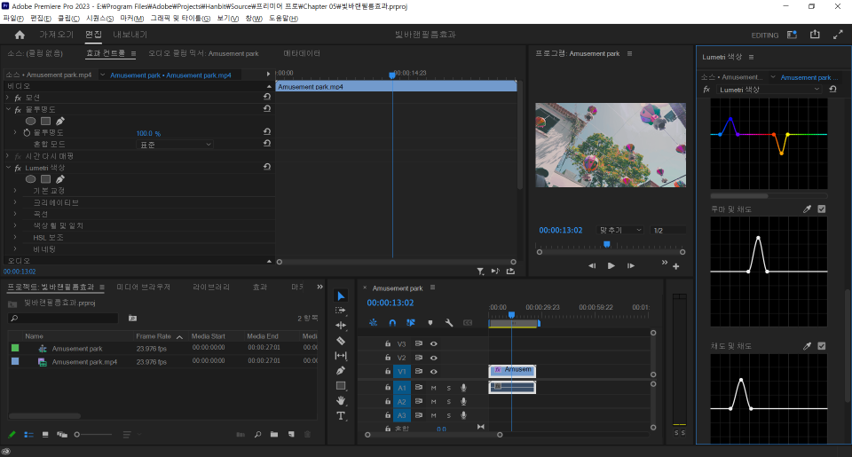Screen dimensions: 852x457
Task: Mute audio track A1
Action: tap(434, 388)
